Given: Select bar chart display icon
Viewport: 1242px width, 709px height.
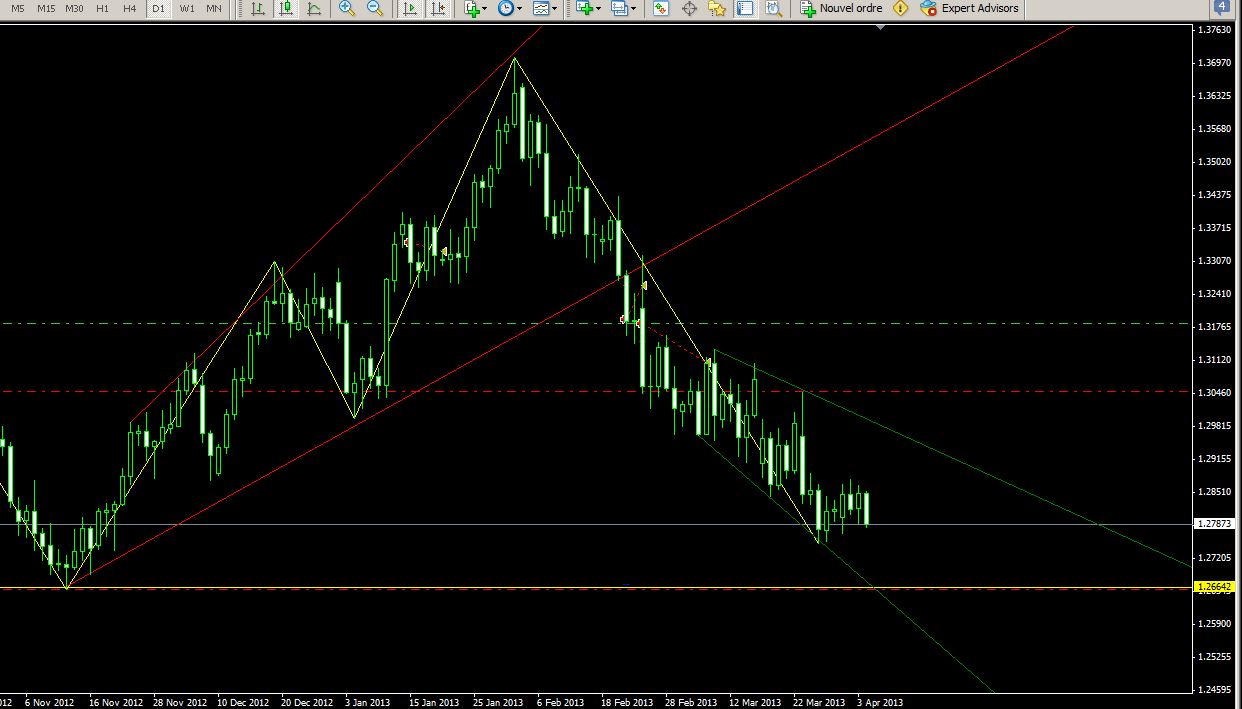Looking at the screenshot, I should coord(258,8).
